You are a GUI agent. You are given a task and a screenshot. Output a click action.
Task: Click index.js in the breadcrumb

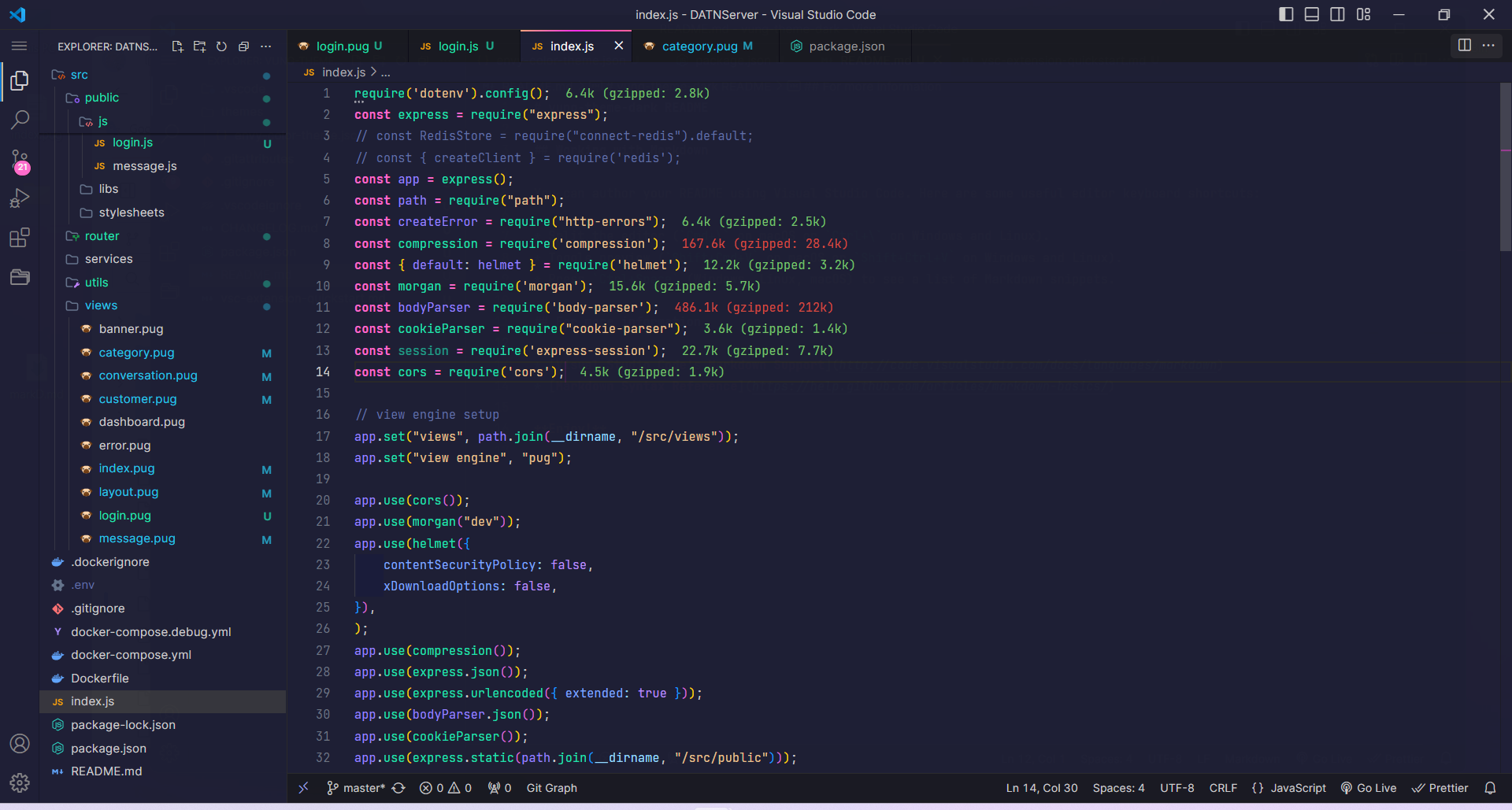tap(343, 72)
